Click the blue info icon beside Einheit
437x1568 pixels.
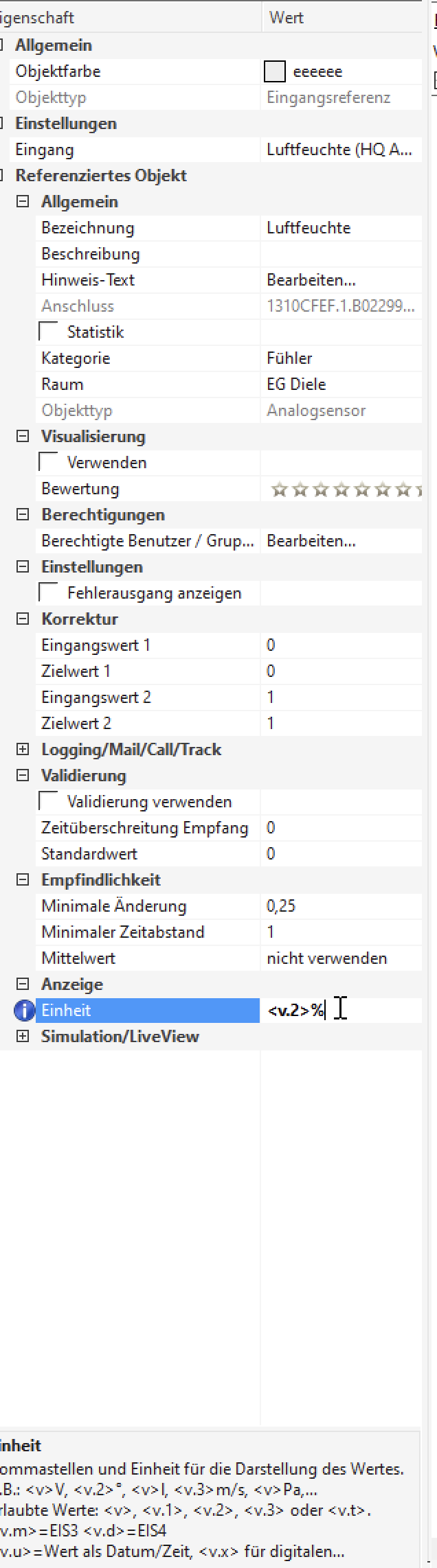click(x=24, y=1011)
